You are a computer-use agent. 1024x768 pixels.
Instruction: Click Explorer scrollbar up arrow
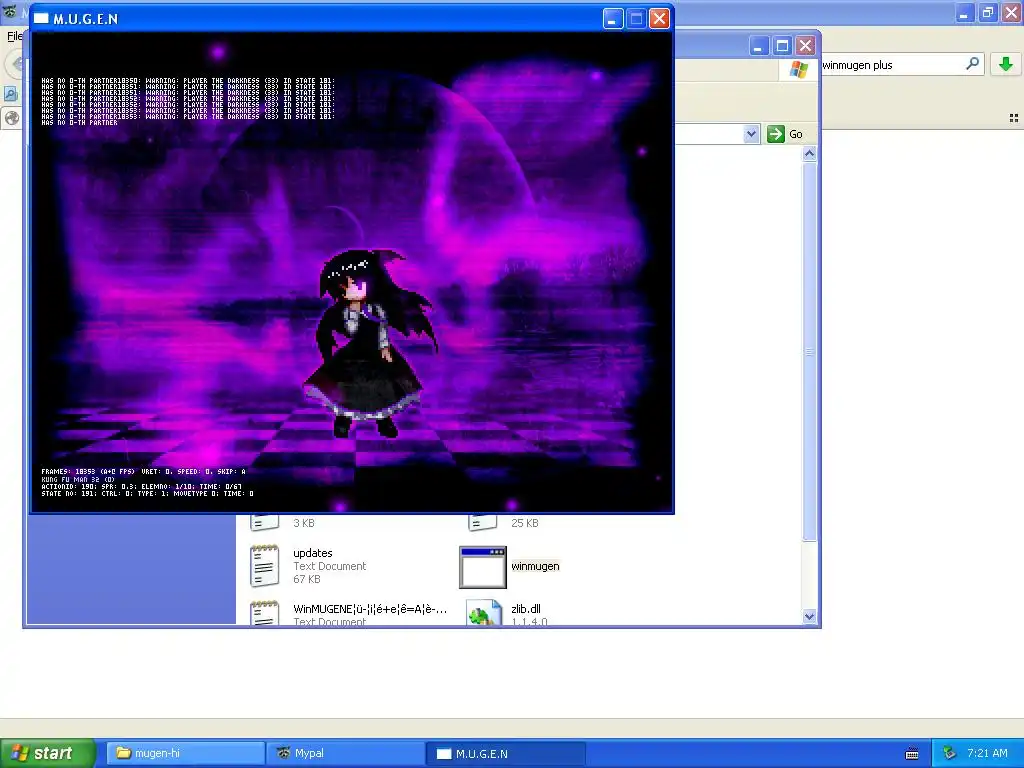pos(809,154)
